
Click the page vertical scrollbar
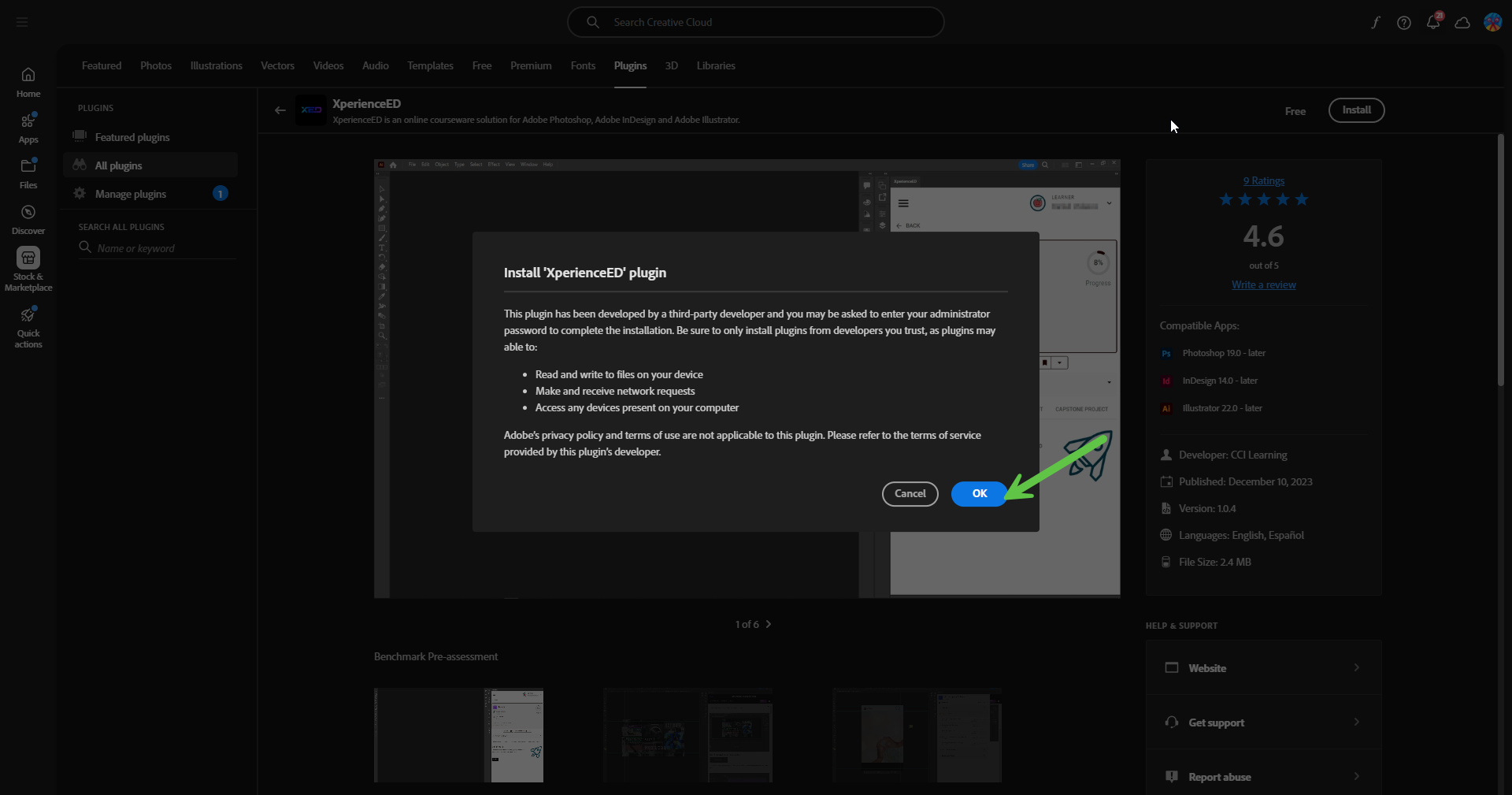pos(1501,260)
